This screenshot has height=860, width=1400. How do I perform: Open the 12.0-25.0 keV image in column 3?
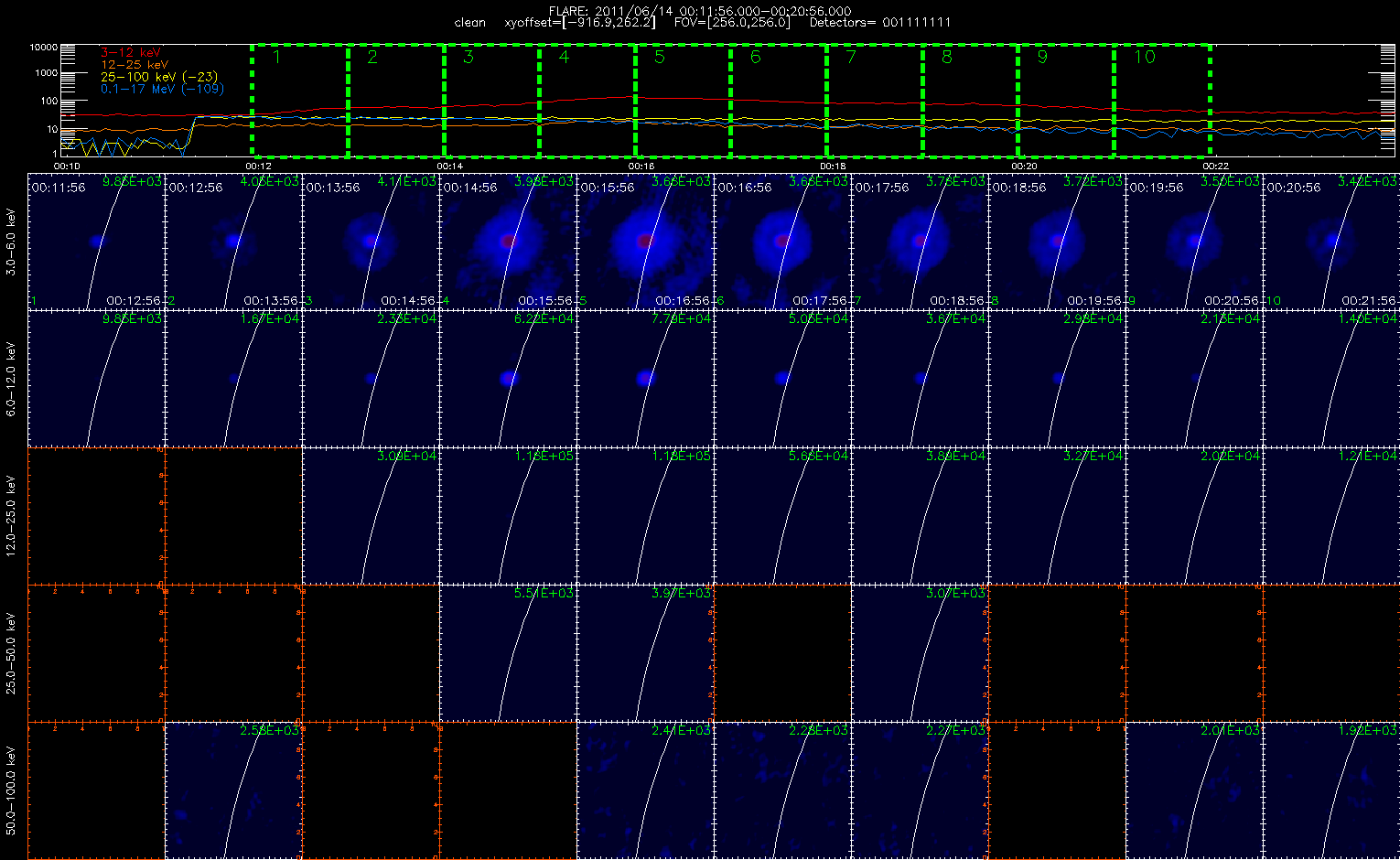click(371, 515)
